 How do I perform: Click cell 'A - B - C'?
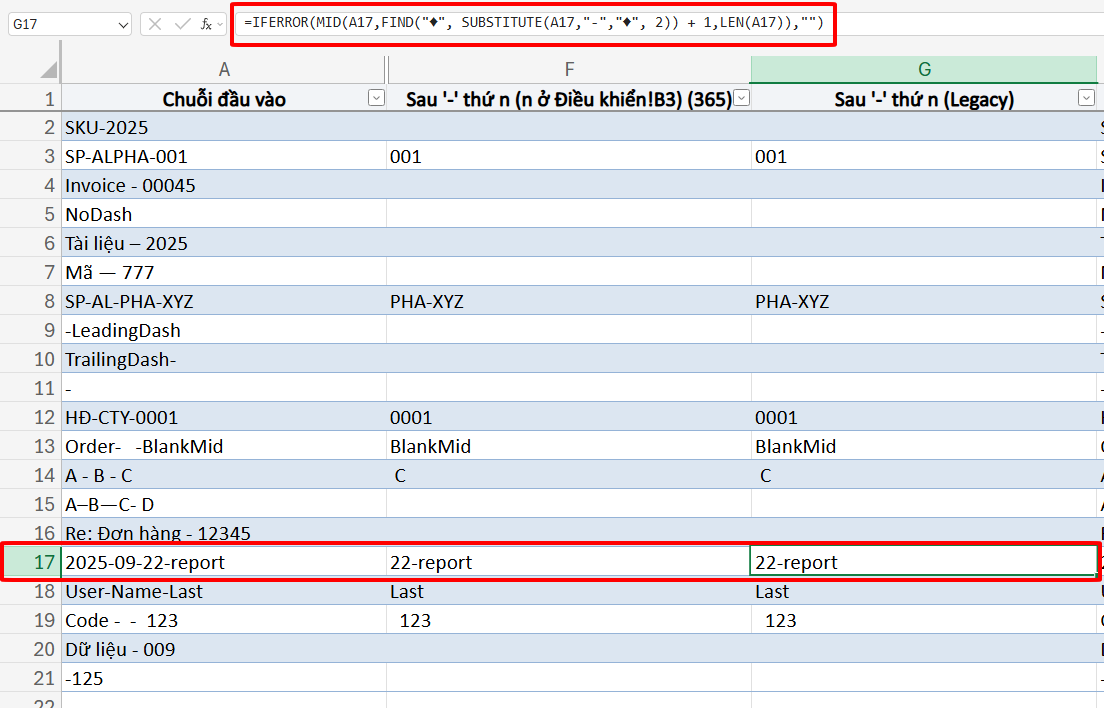tap(224, 476)
